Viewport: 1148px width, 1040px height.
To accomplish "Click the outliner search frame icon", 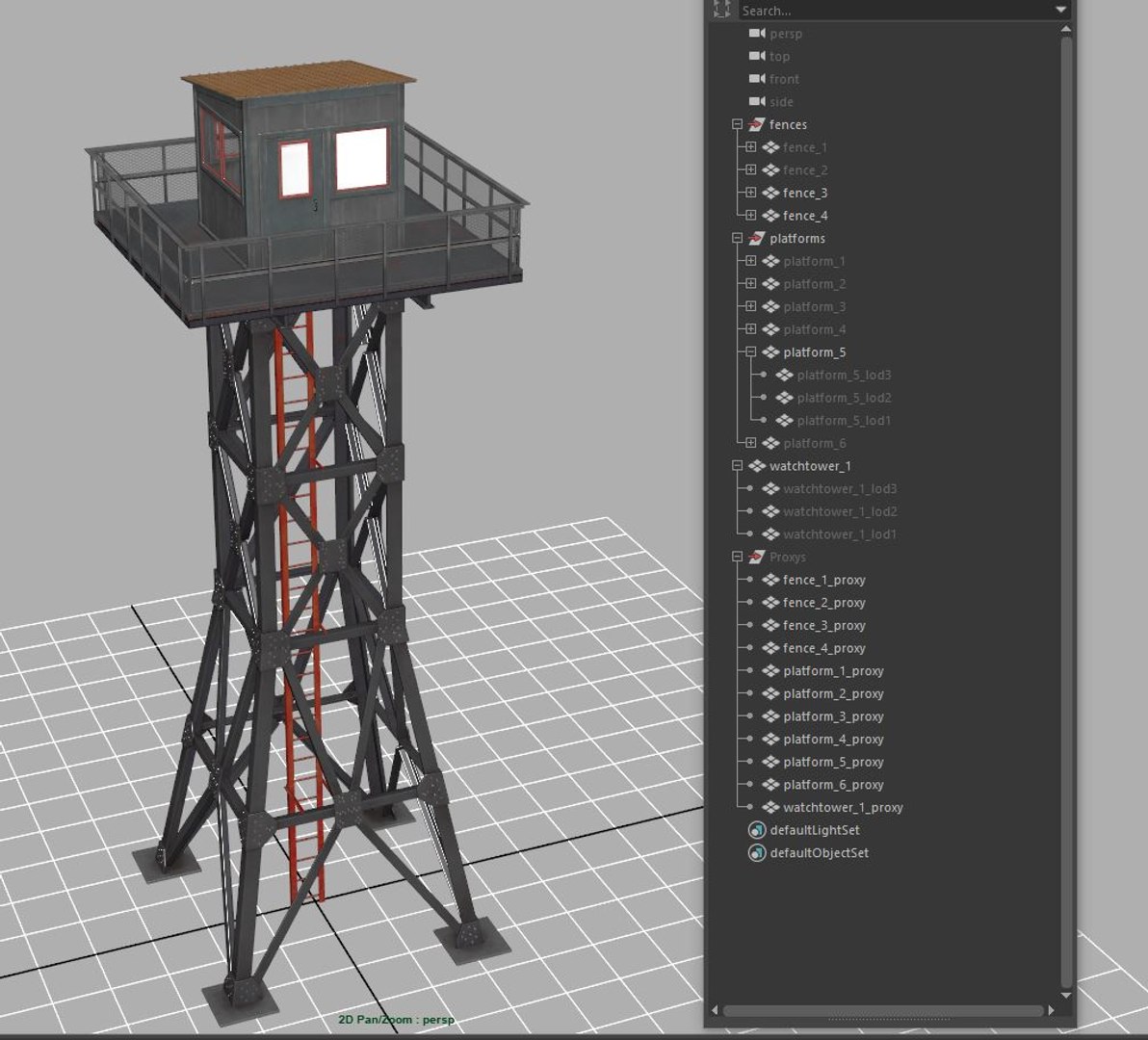I will [x=722, y=9].
